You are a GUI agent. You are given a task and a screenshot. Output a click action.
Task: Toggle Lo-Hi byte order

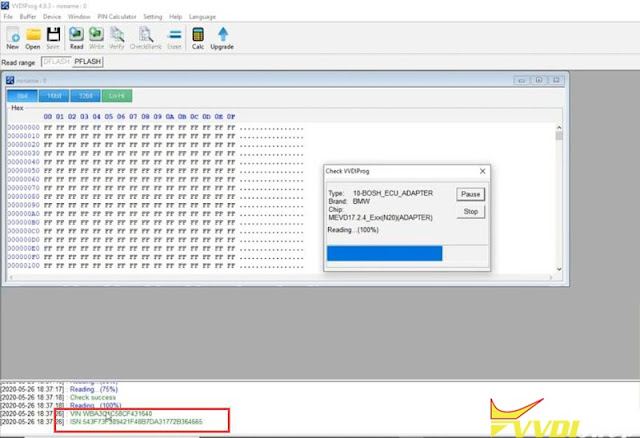coord(117,96)
